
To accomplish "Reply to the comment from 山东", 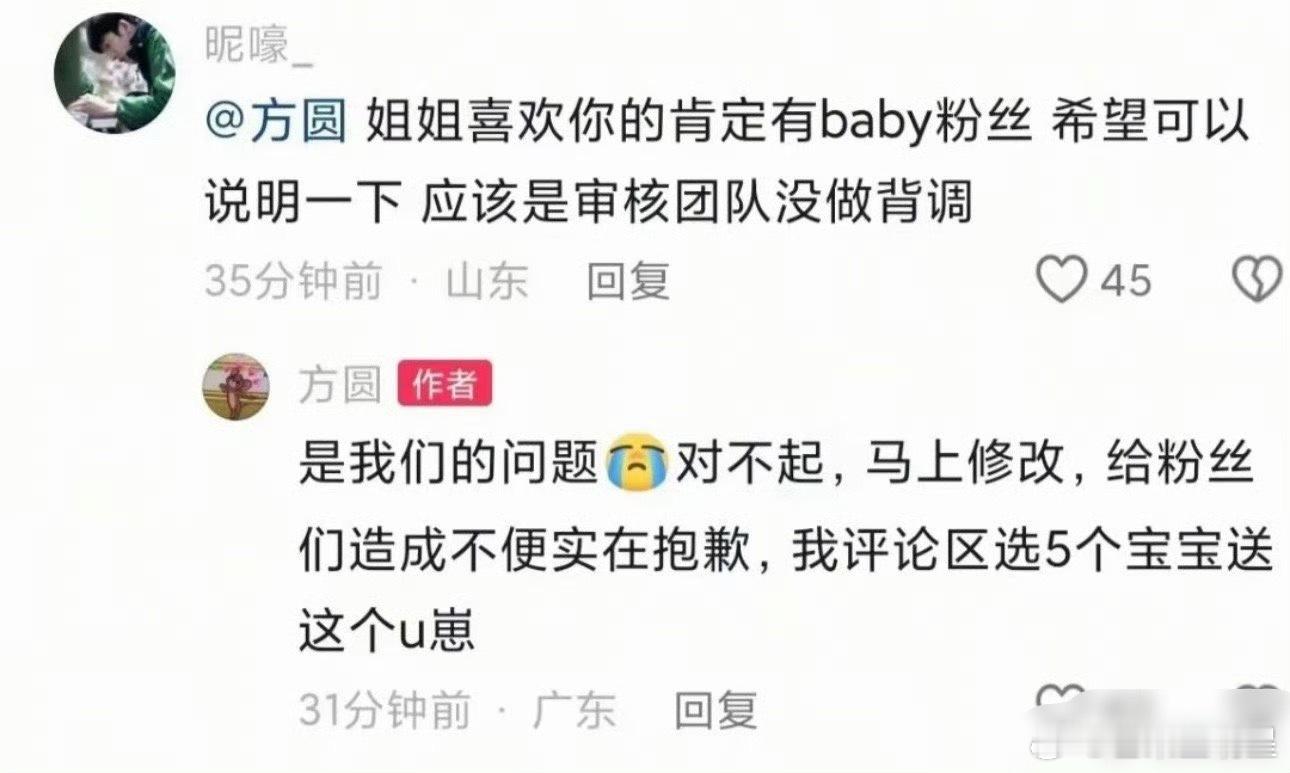I will (x=628, y=282).
